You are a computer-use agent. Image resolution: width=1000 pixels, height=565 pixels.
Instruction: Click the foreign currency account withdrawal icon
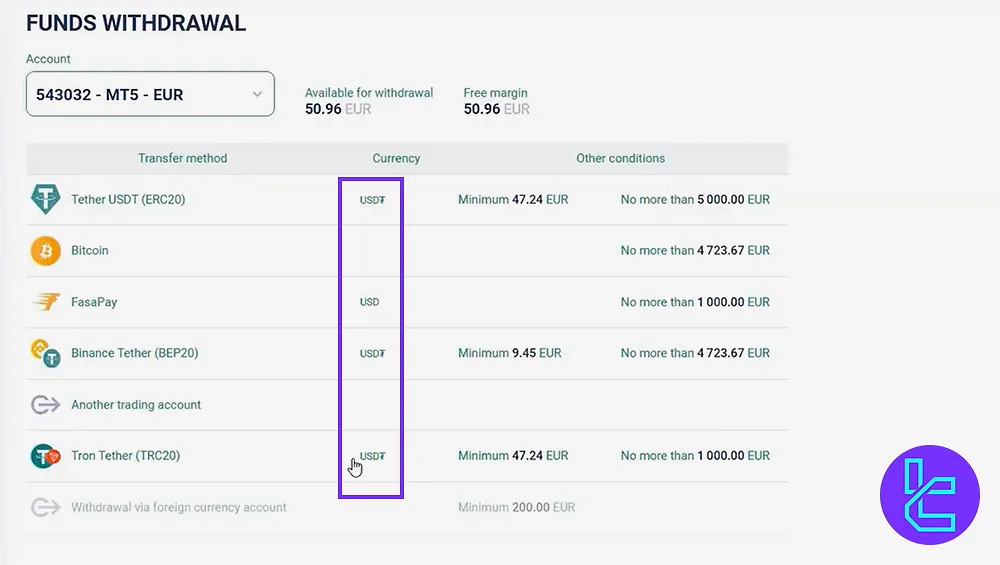tap(45, 508)
